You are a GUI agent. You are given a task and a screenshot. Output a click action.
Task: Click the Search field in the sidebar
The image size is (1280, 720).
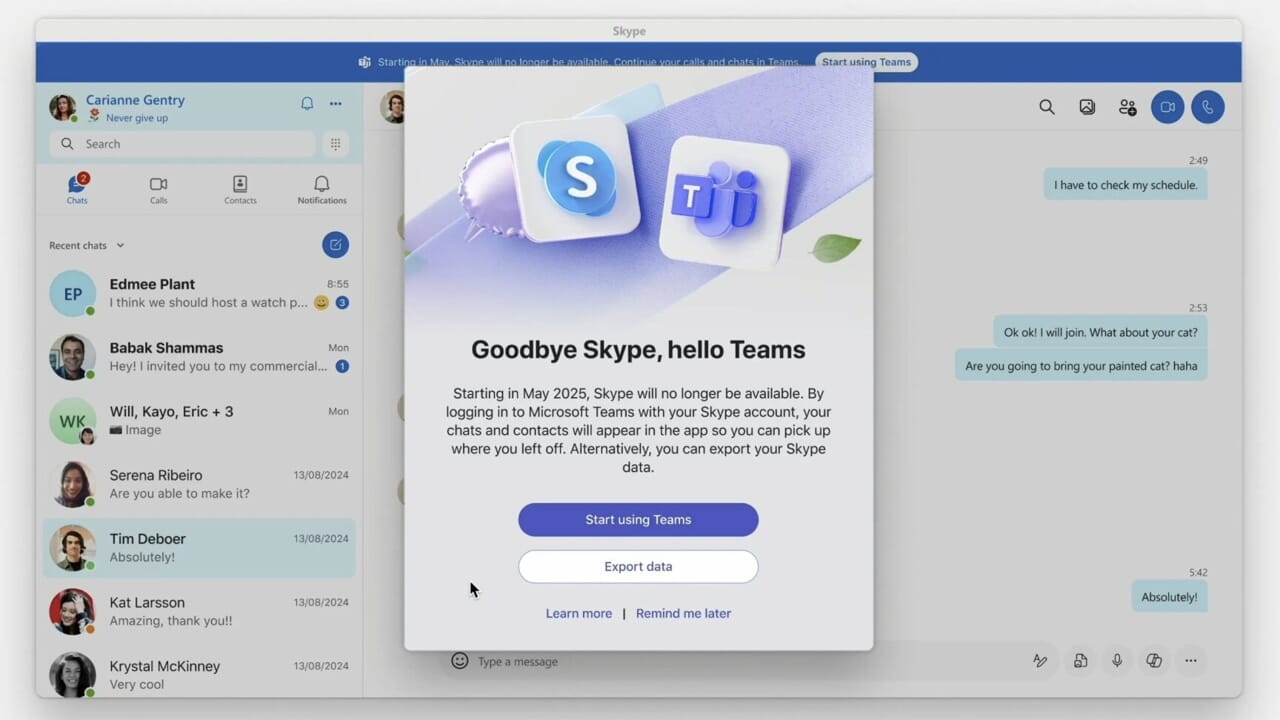coord(183,144)
